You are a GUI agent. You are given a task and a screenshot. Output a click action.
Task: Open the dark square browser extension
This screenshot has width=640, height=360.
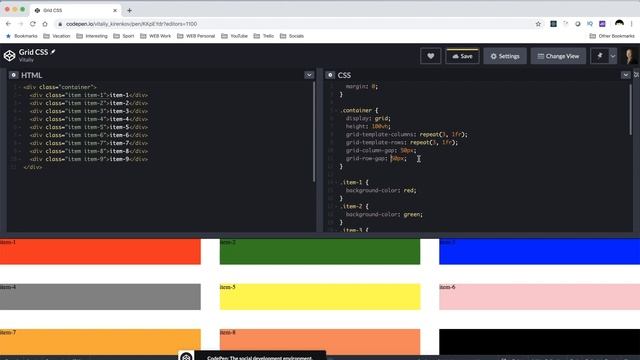click(x=553, y=24)
